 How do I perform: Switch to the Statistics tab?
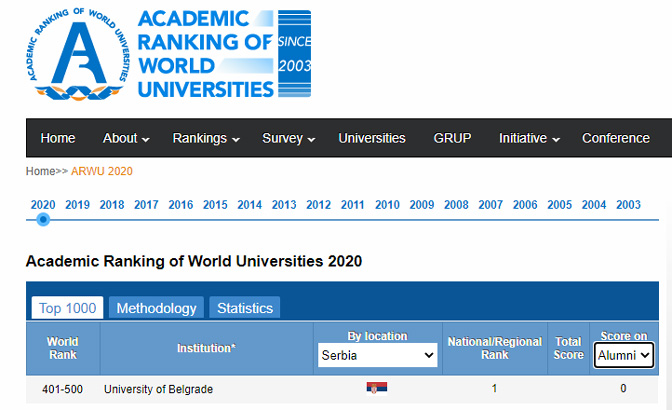(x=245, y=308)
